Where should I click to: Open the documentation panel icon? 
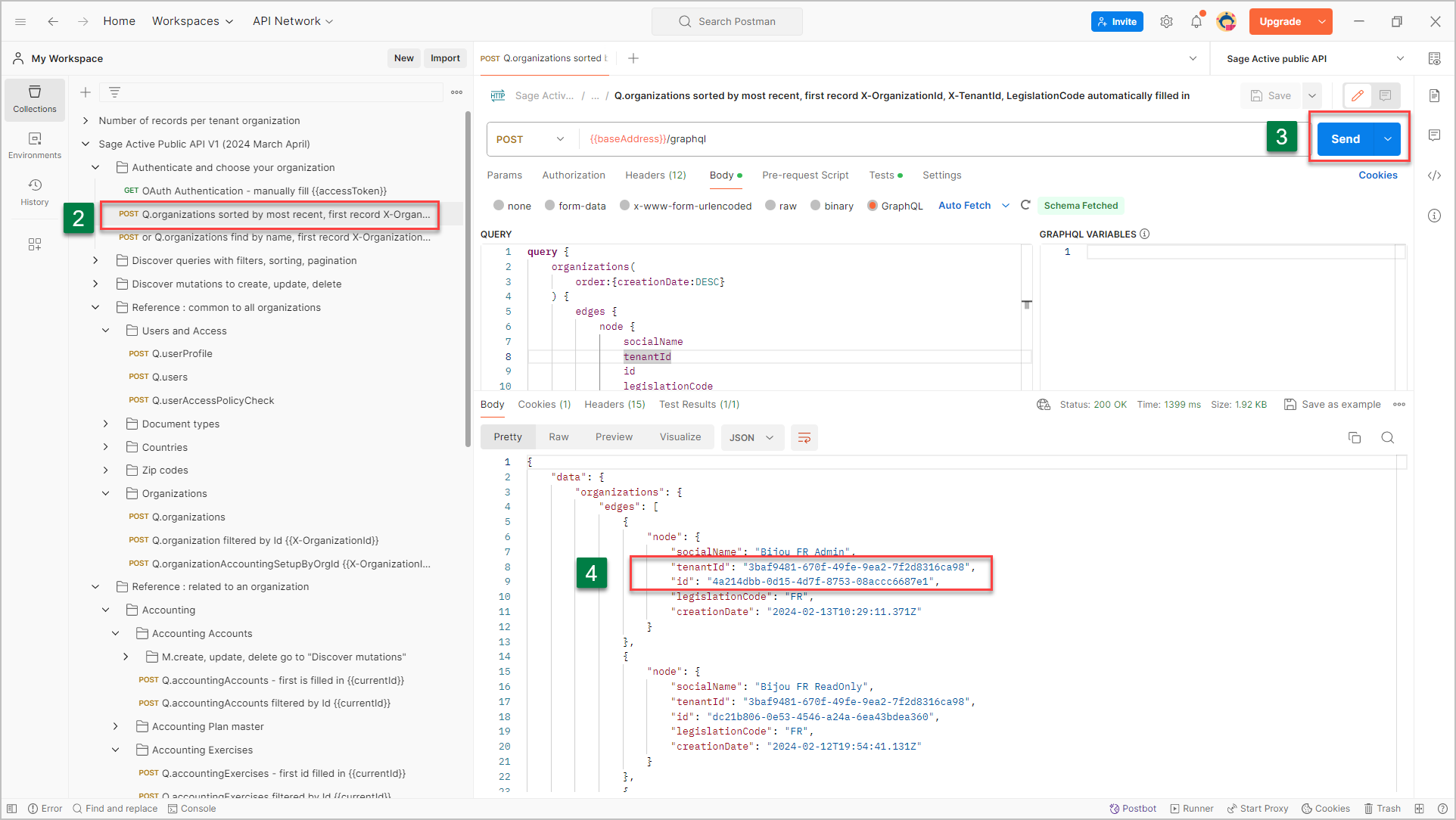point(1434,95)
